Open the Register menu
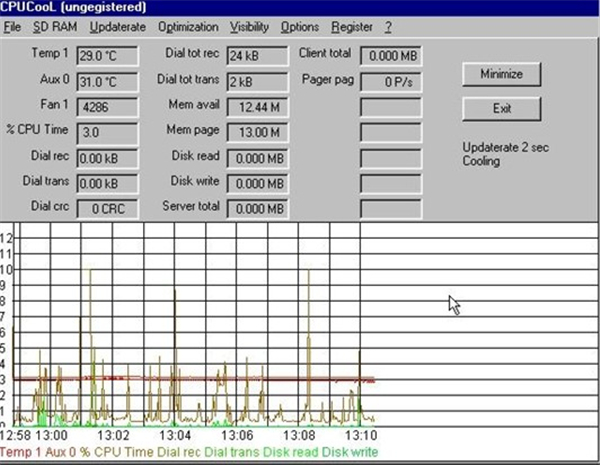This screenshot has height=465, width=600. pyautogui.click(x=352, y=26)
